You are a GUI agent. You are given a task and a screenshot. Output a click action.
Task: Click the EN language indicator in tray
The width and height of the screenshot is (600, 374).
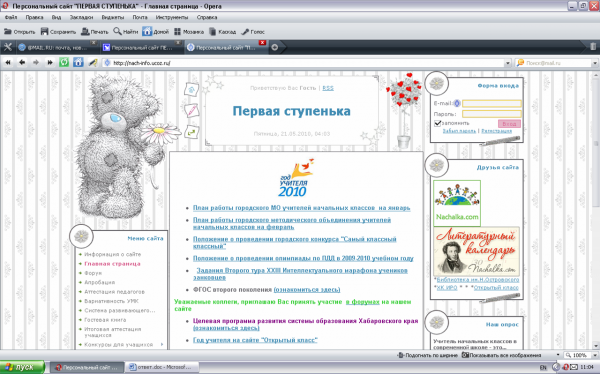(x=543, y=367)
